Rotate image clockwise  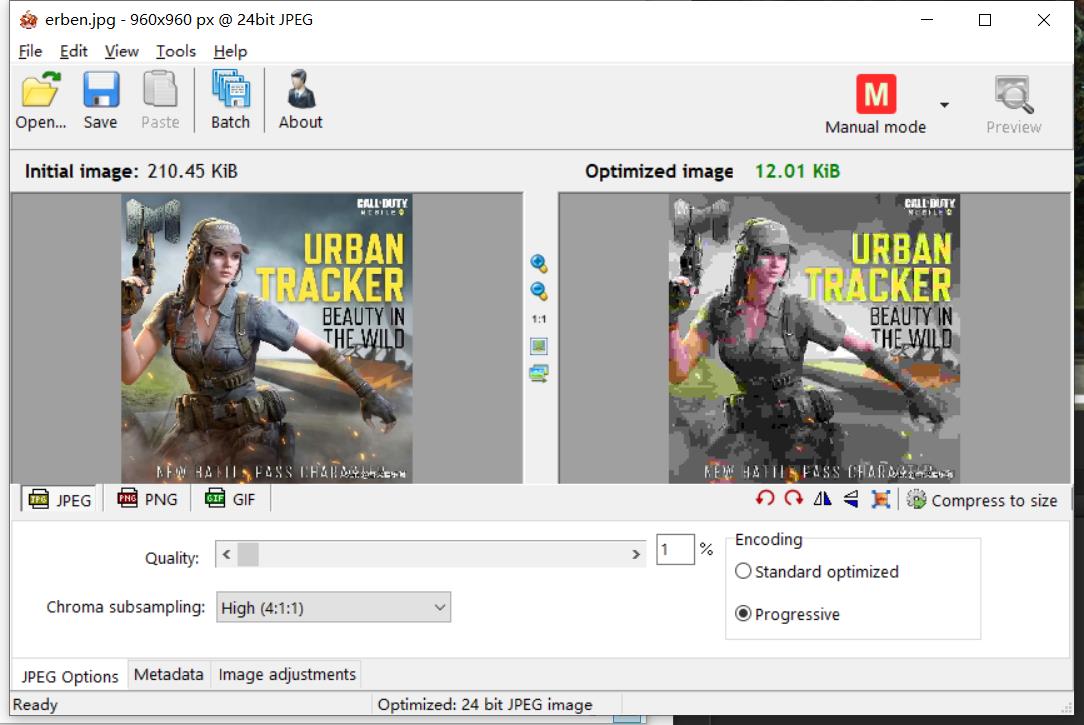(794, 499)
